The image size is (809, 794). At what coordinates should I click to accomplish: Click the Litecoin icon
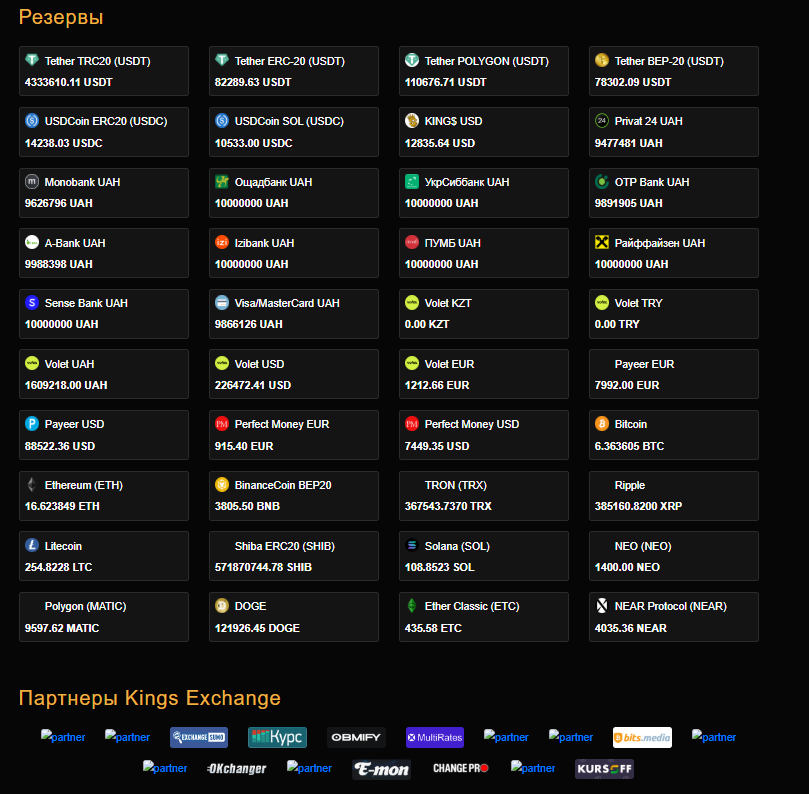[x=32, y=545]
